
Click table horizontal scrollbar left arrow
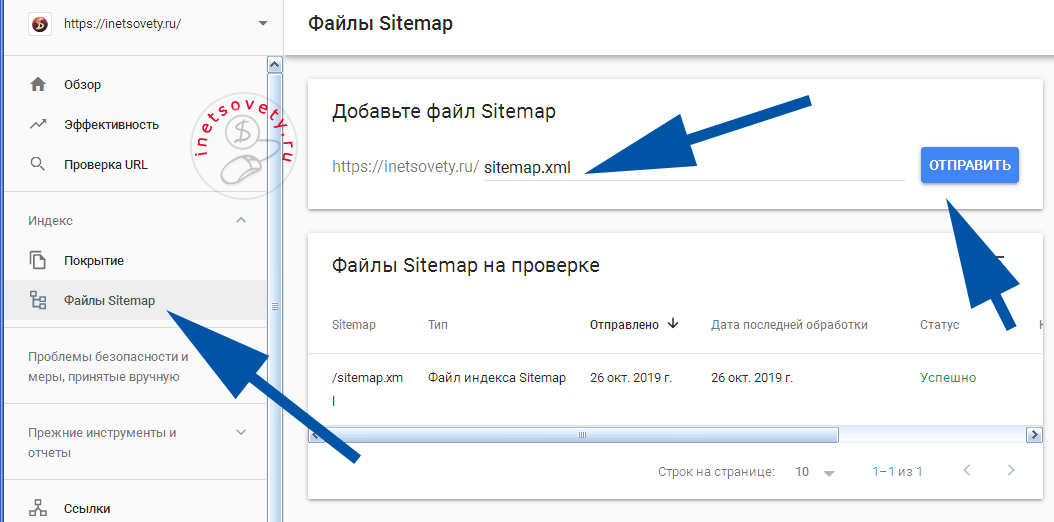[x=315, y=435]
